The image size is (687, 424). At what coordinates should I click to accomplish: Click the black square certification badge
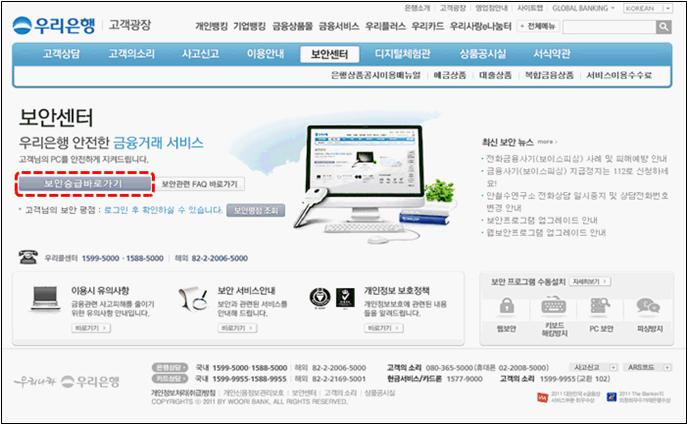pos(345,298)
